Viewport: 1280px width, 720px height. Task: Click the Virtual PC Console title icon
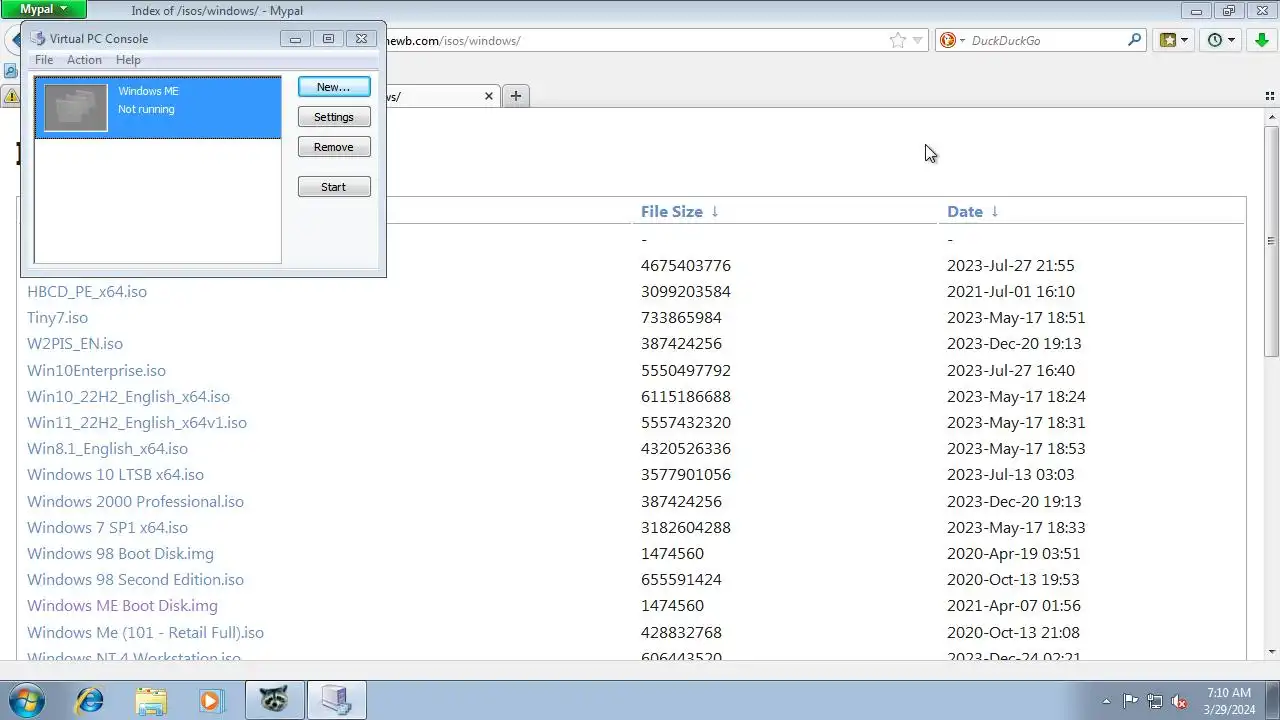[x=38, y=38]
